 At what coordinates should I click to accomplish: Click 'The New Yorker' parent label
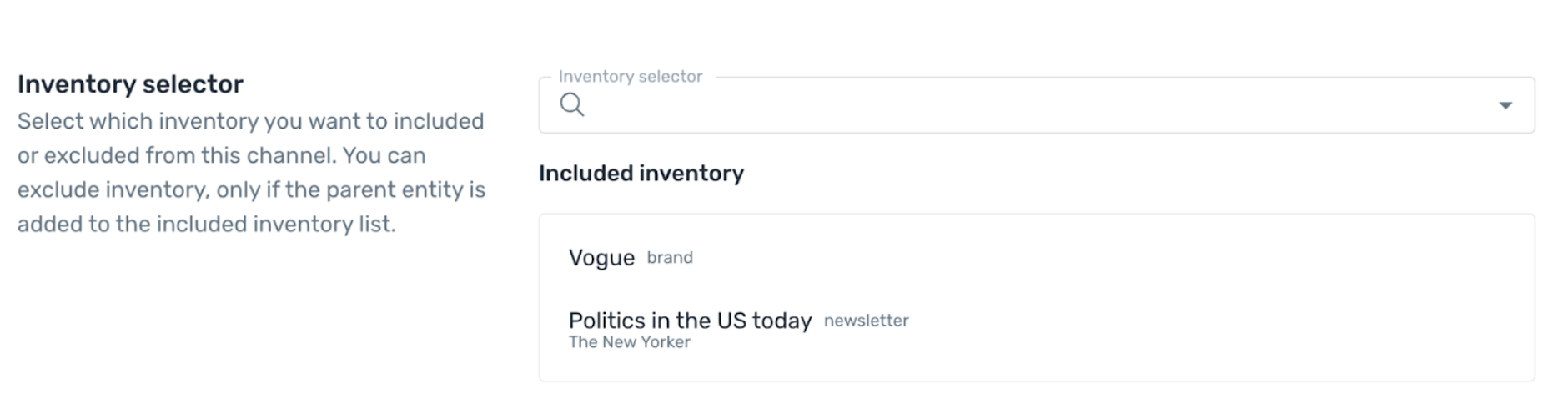630,342
